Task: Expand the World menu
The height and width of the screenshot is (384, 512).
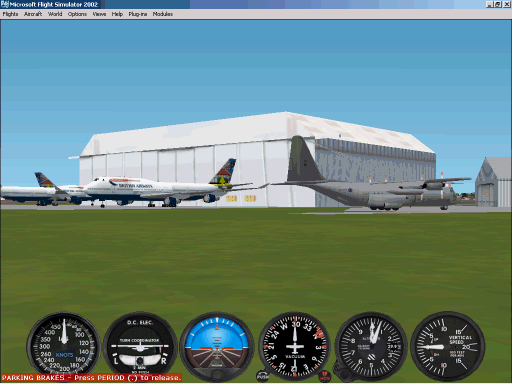Action: pos(55,14)
